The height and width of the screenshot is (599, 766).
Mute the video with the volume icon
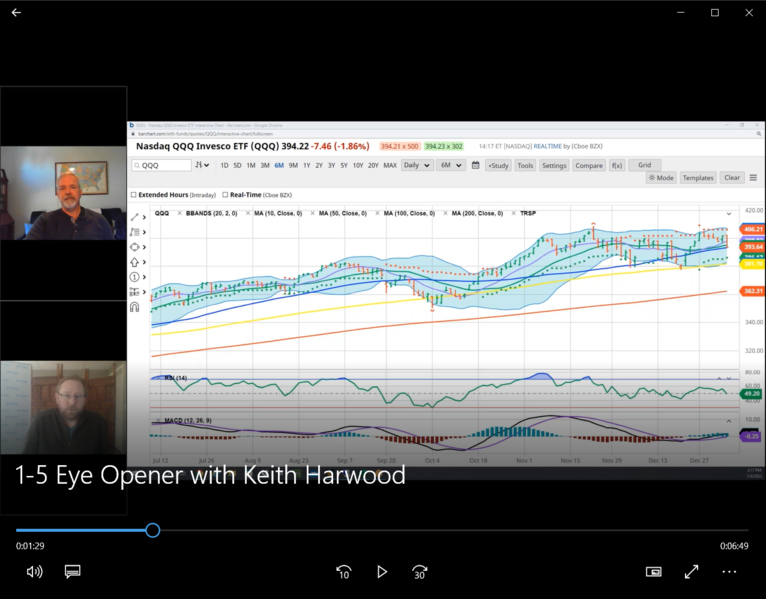click(x=34, y=572)
